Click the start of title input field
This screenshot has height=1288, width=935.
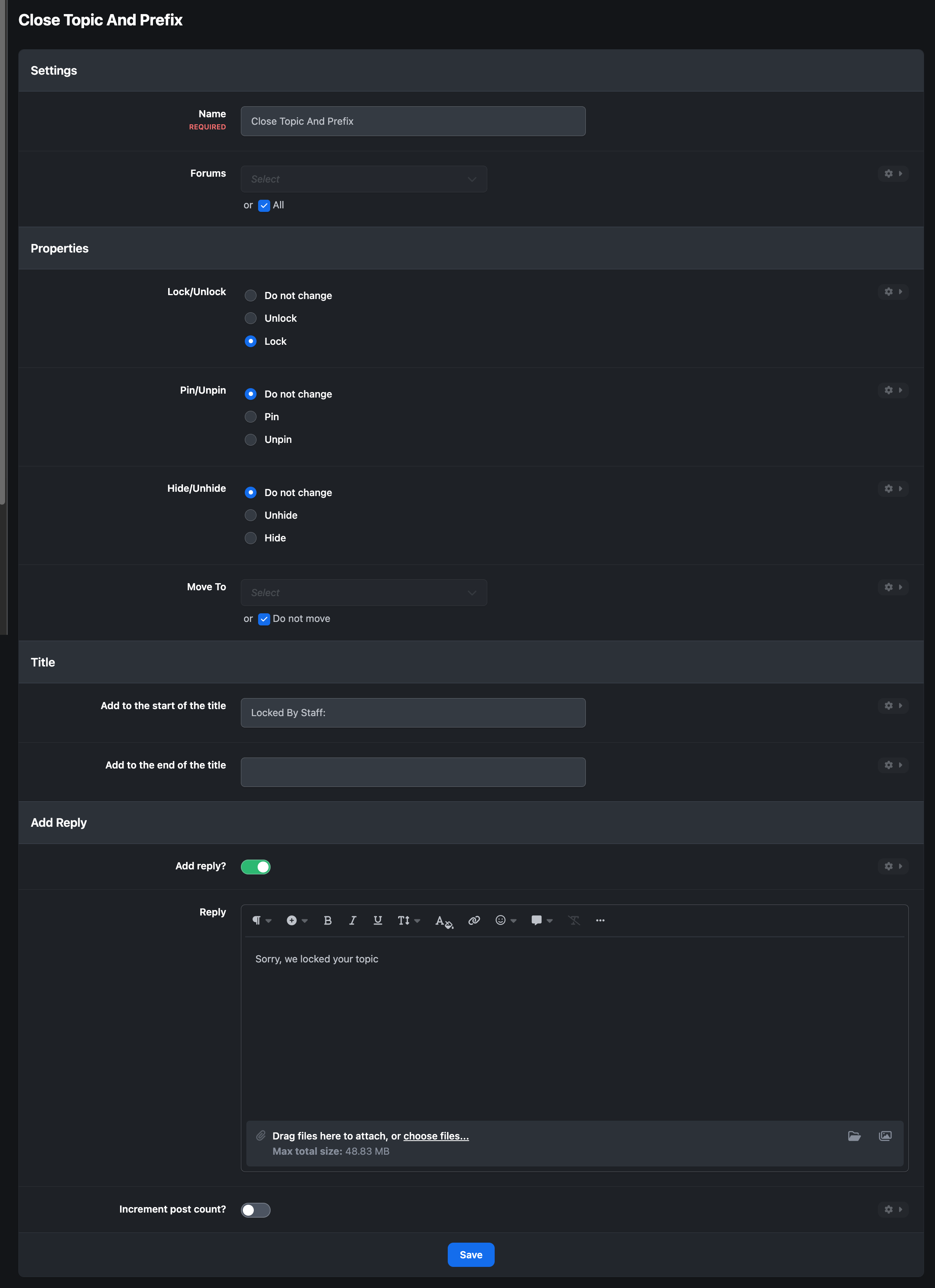pyautogui.click(x=413, y=713)
